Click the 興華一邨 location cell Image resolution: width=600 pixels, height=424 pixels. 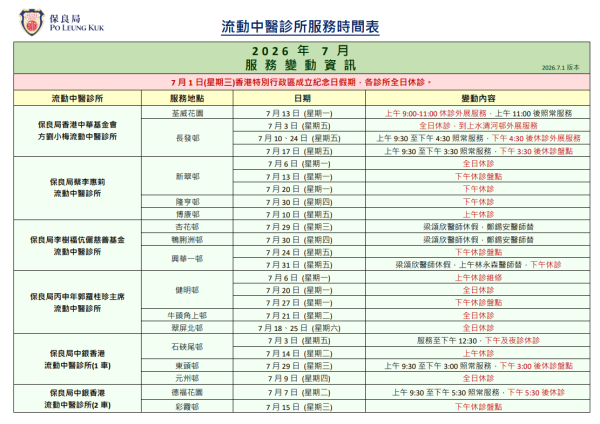[x=187, y=259]
